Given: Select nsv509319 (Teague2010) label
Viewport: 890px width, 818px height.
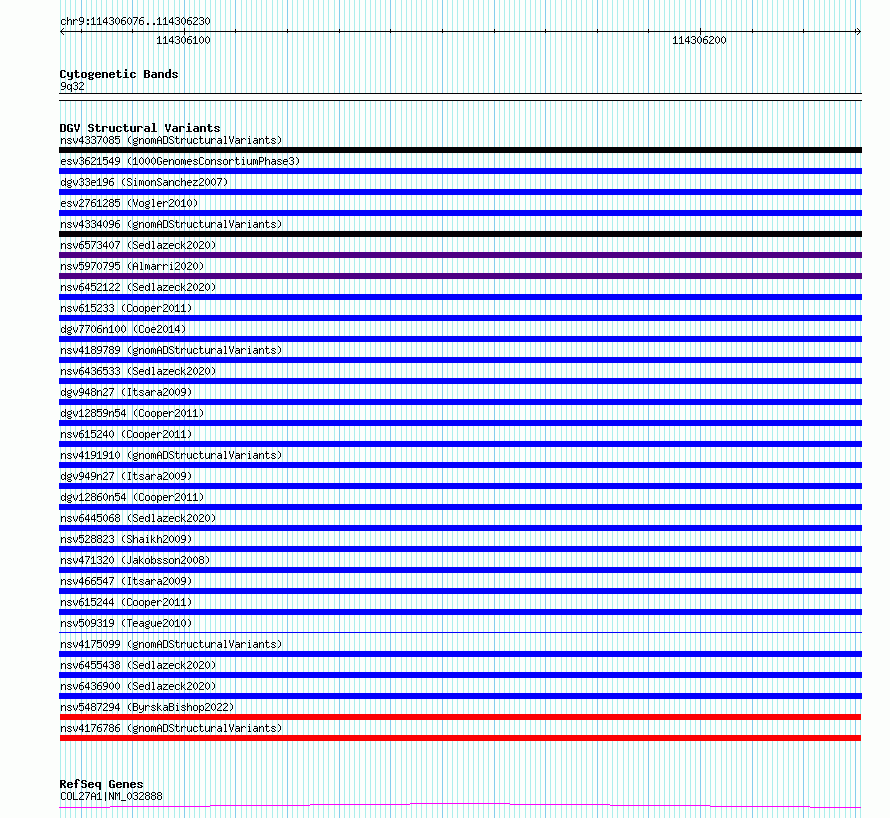Looking at the screenshot, I should (126, 623).
